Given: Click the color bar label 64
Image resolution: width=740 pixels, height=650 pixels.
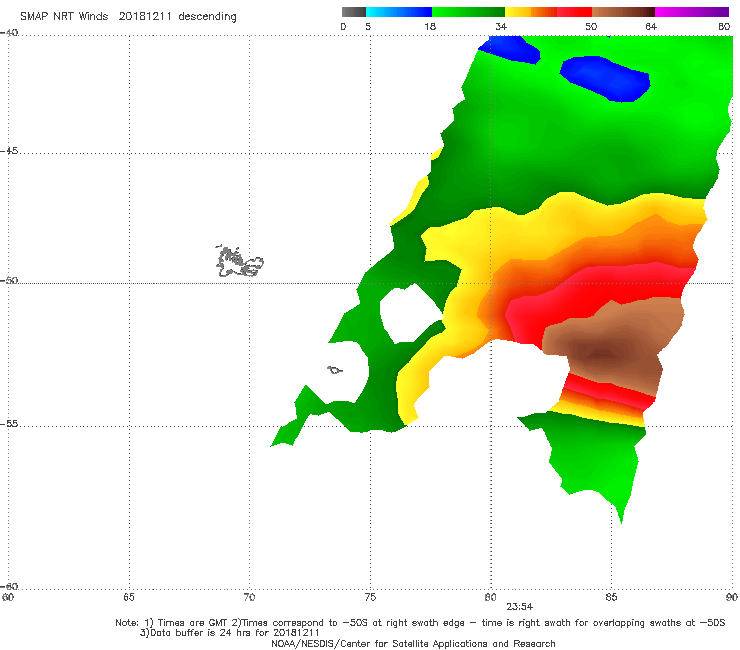Looking at the screenshot, I should tap(651, 26).
